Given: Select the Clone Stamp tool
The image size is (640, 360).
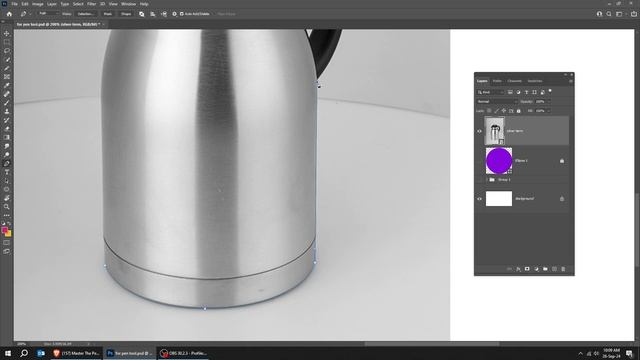Looking at the screenshot, I should pyautogui.click(x=7, y=111).
